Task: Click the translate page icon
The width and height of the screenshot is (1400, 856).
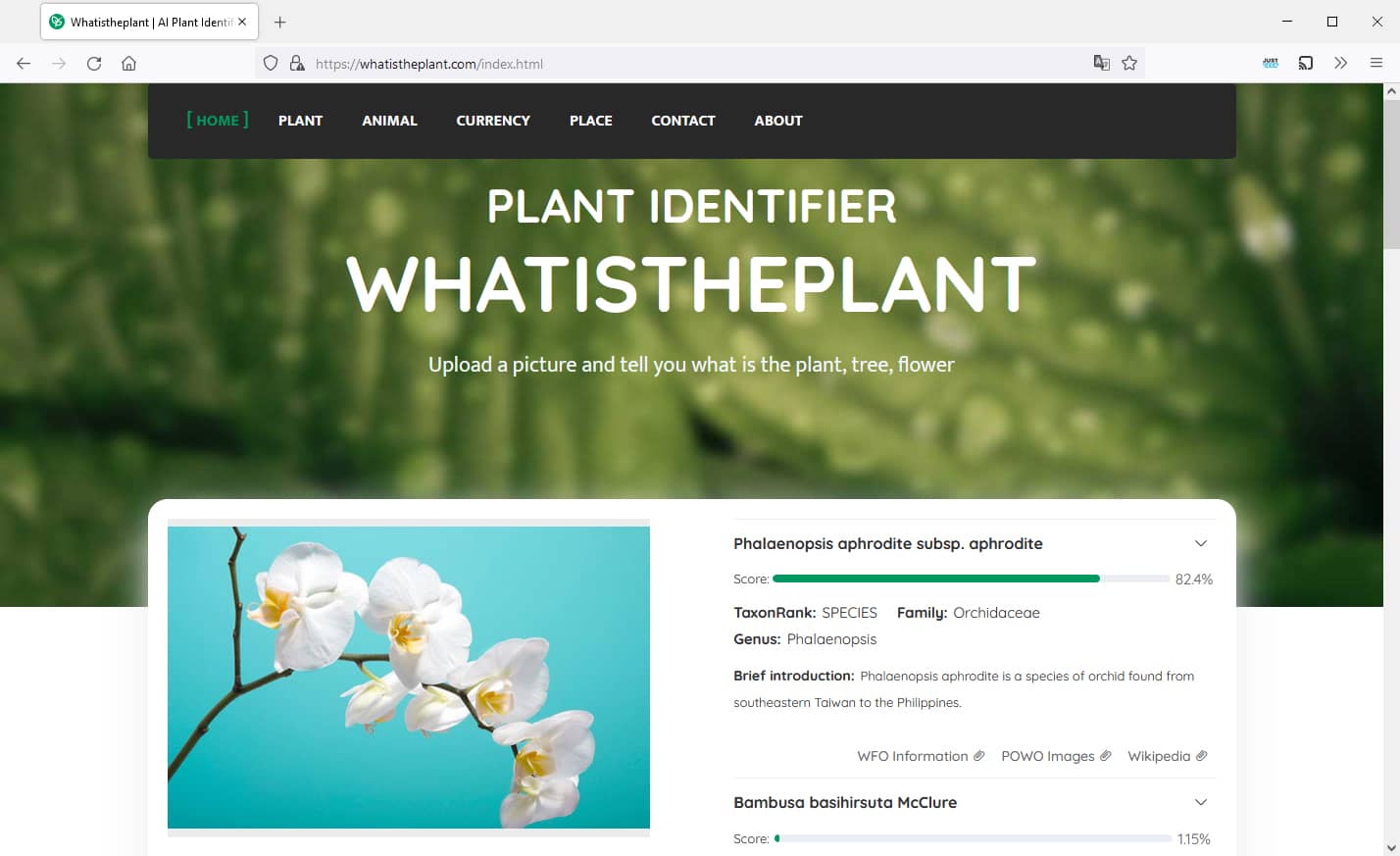Action: point(1102,64)
